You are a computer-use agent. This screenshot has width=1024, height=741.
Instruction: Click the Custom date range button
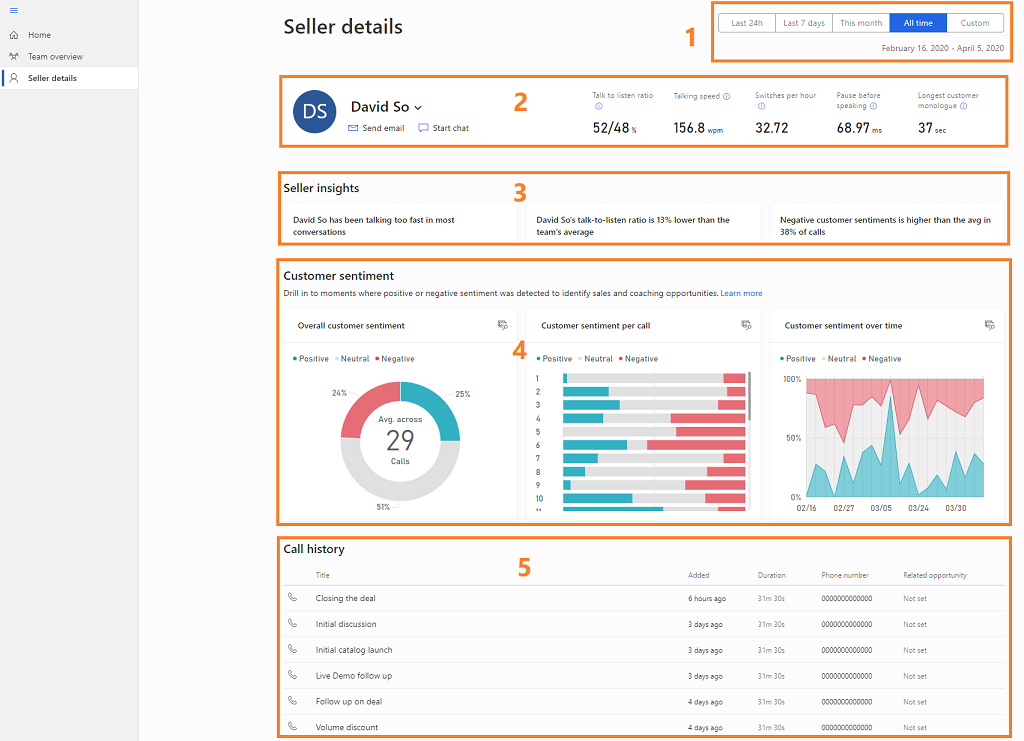[x=975, y=22]
